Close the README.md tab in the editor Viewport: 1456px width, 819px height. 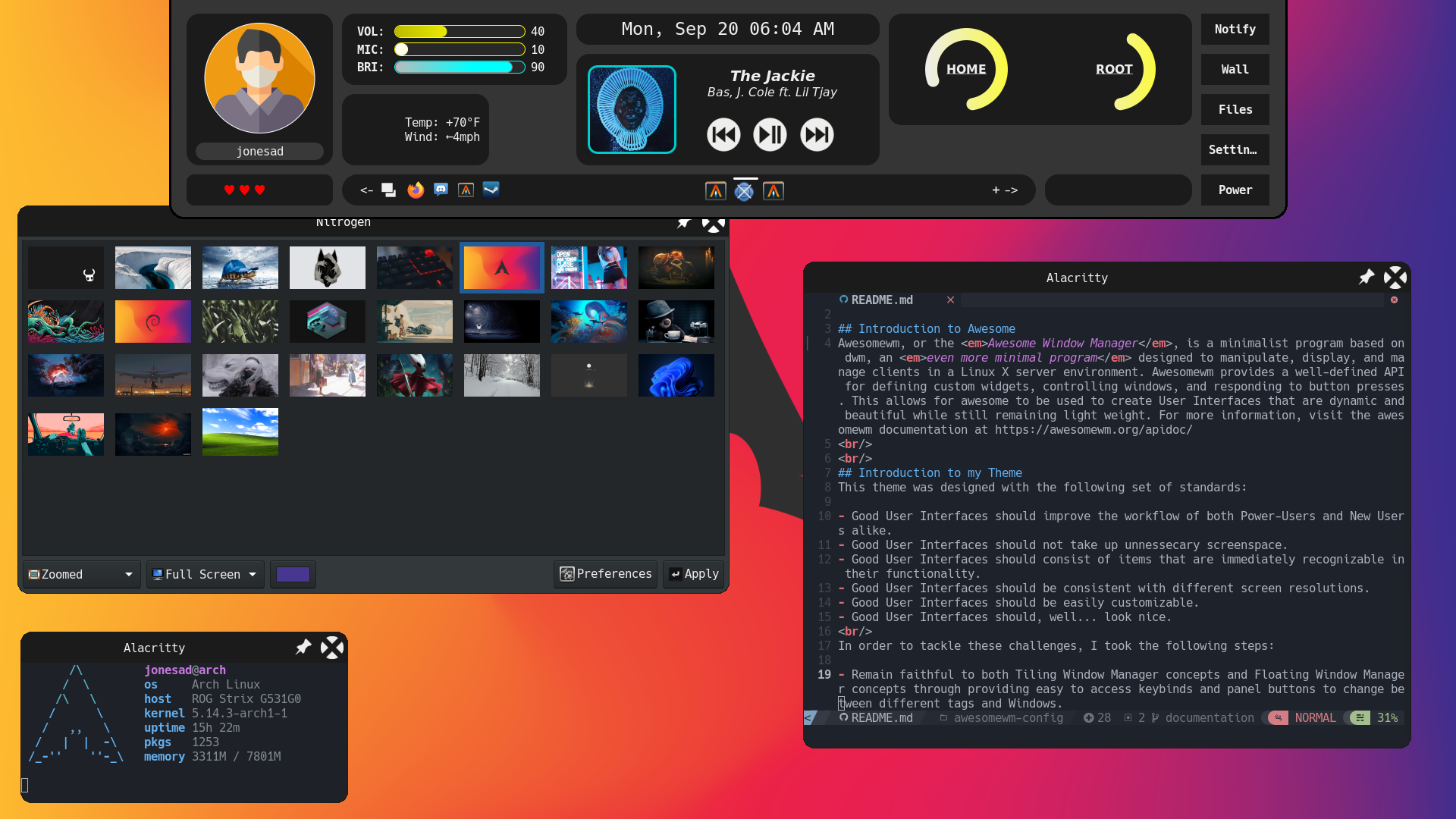(950, 300)
